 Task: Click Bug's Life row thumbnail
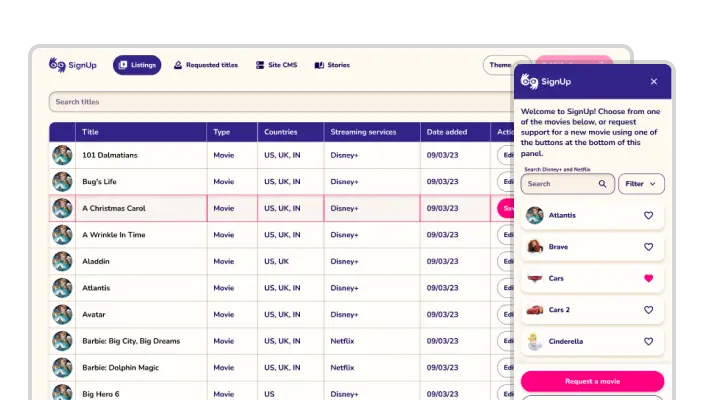(62, 182)
